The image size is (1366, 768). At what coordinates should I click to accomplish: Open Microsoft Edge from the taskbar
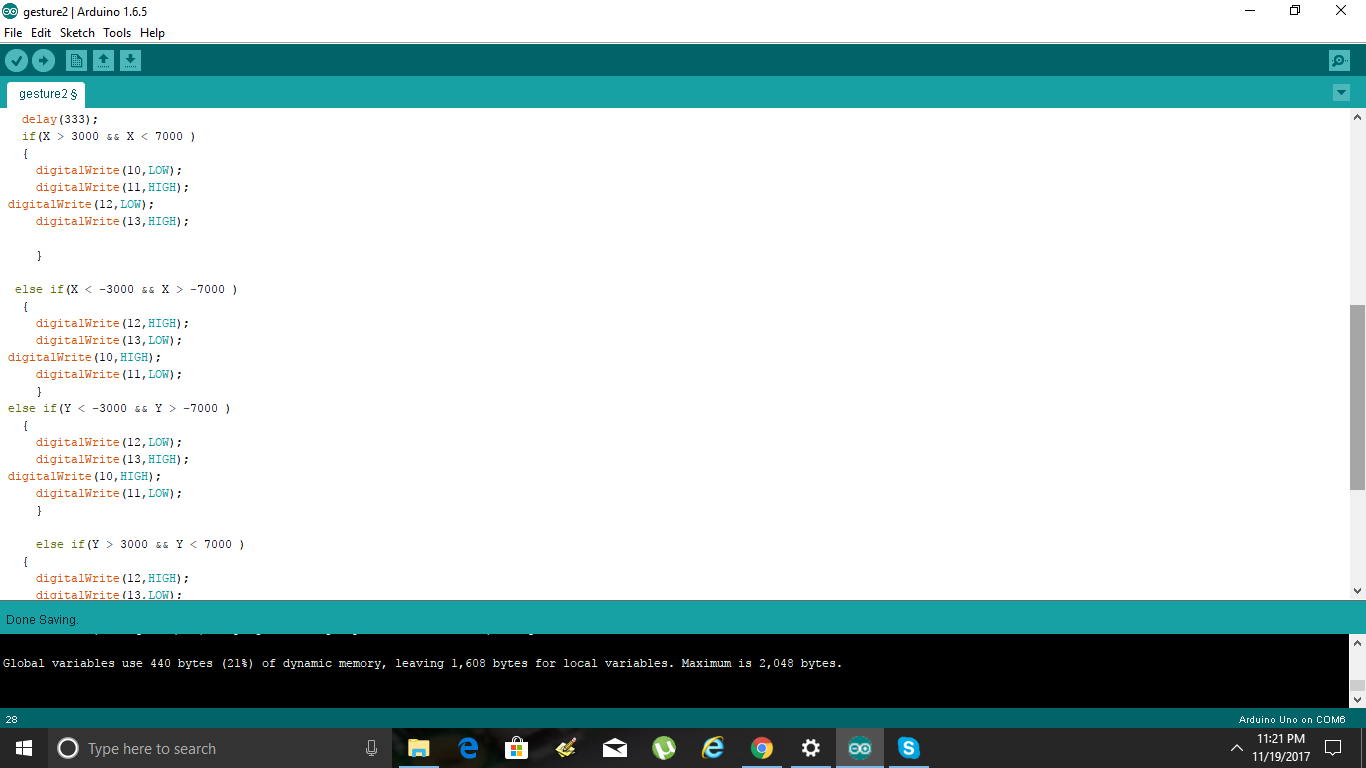pos(467,747)
